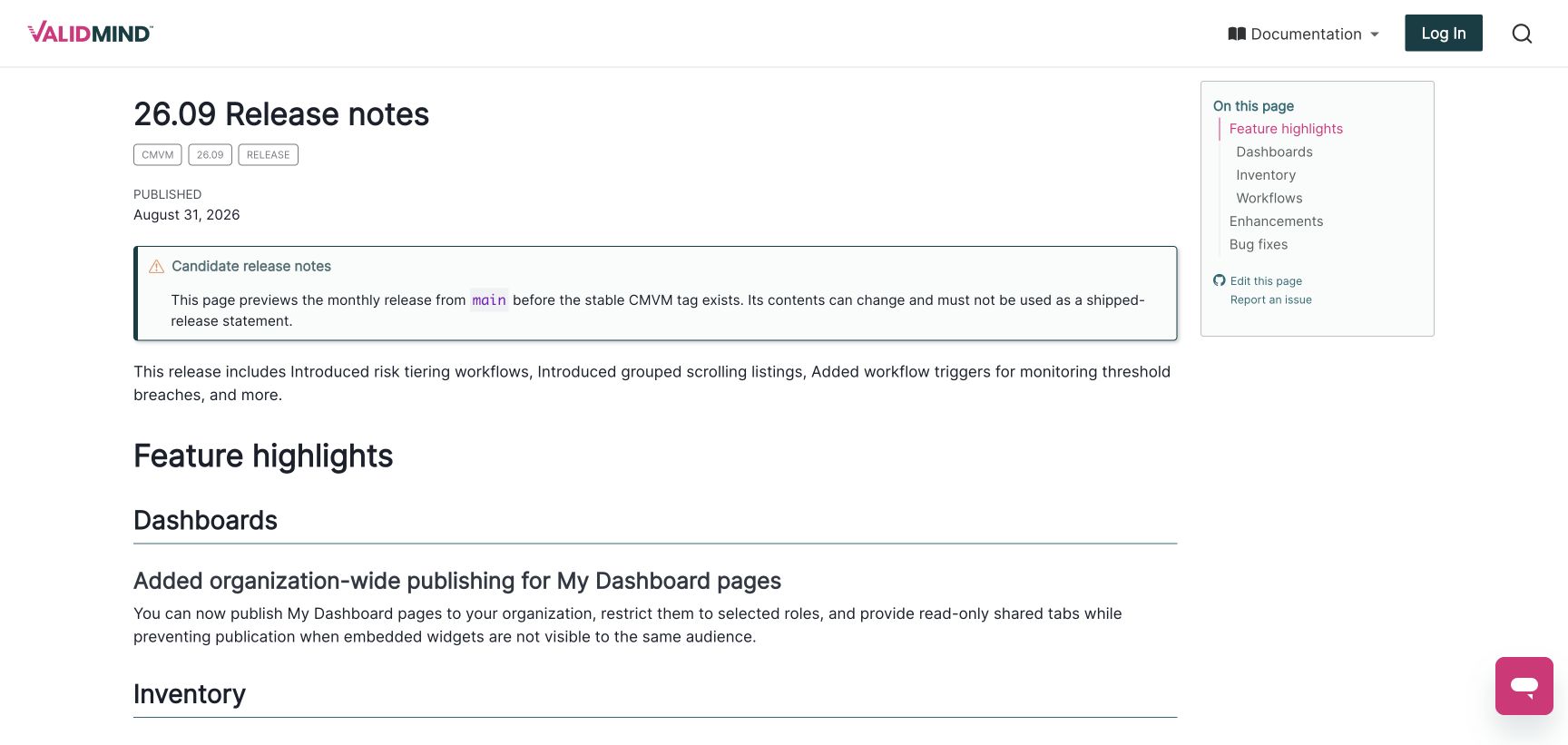Go to Dashboards section in page contents
This screenshot has height=745, width=1568.
(1274, 152)
